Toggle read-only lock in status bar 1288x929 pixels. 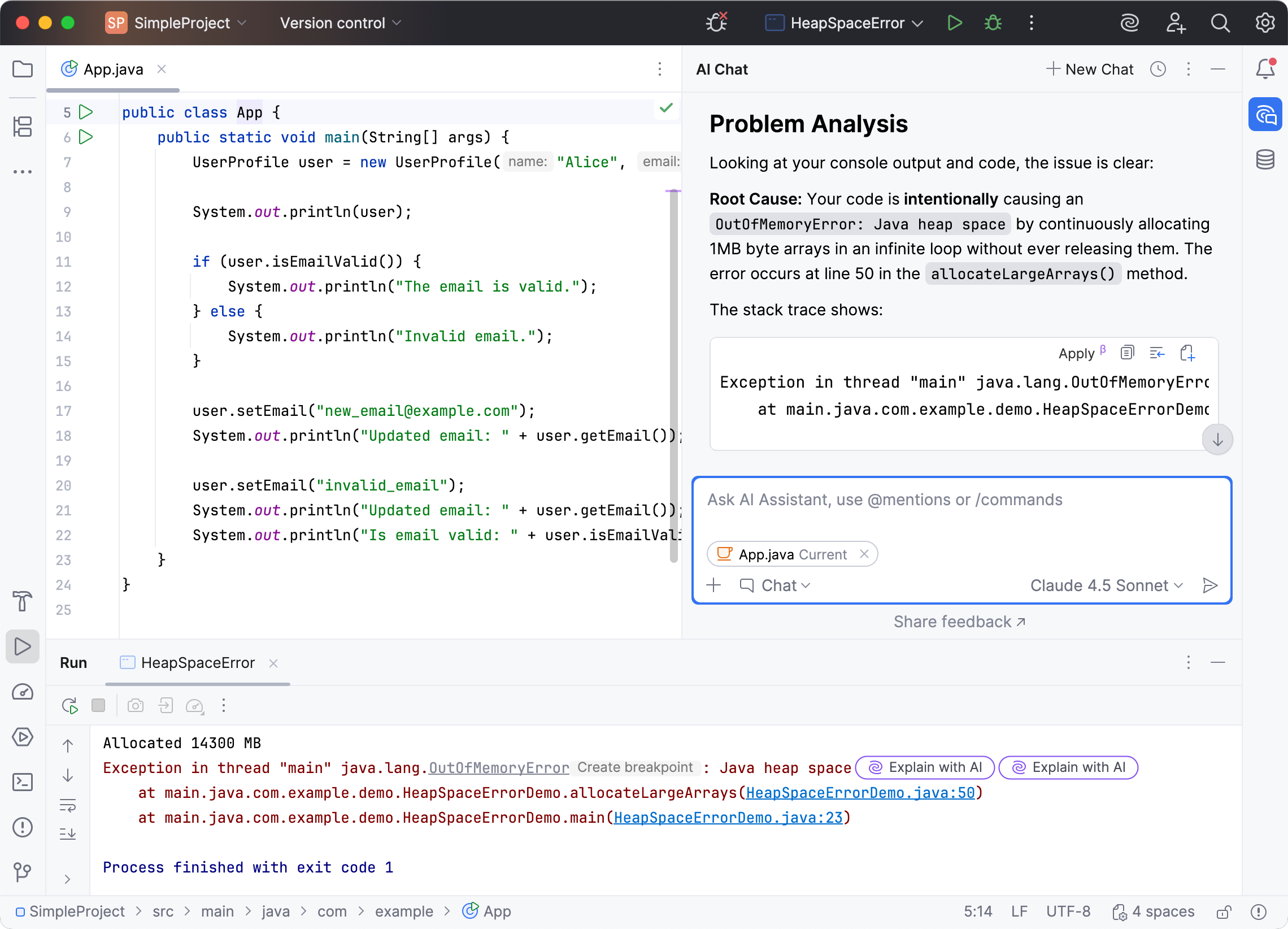point(1222,911)
